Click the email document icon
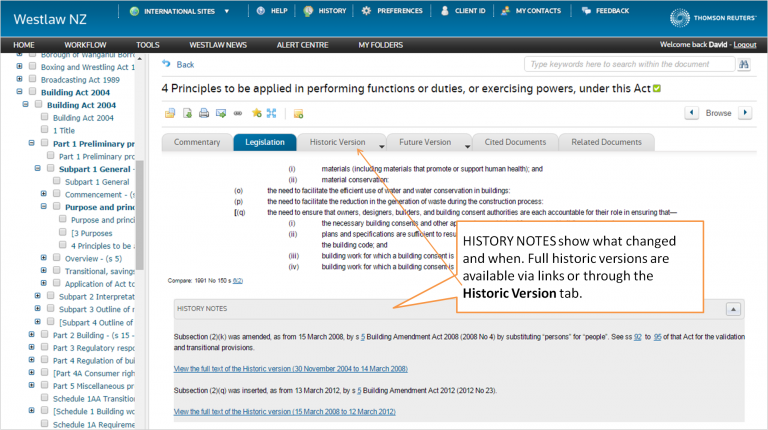This screenshot has height=430, width=768. pyautogui.click(x=221, y=114)
